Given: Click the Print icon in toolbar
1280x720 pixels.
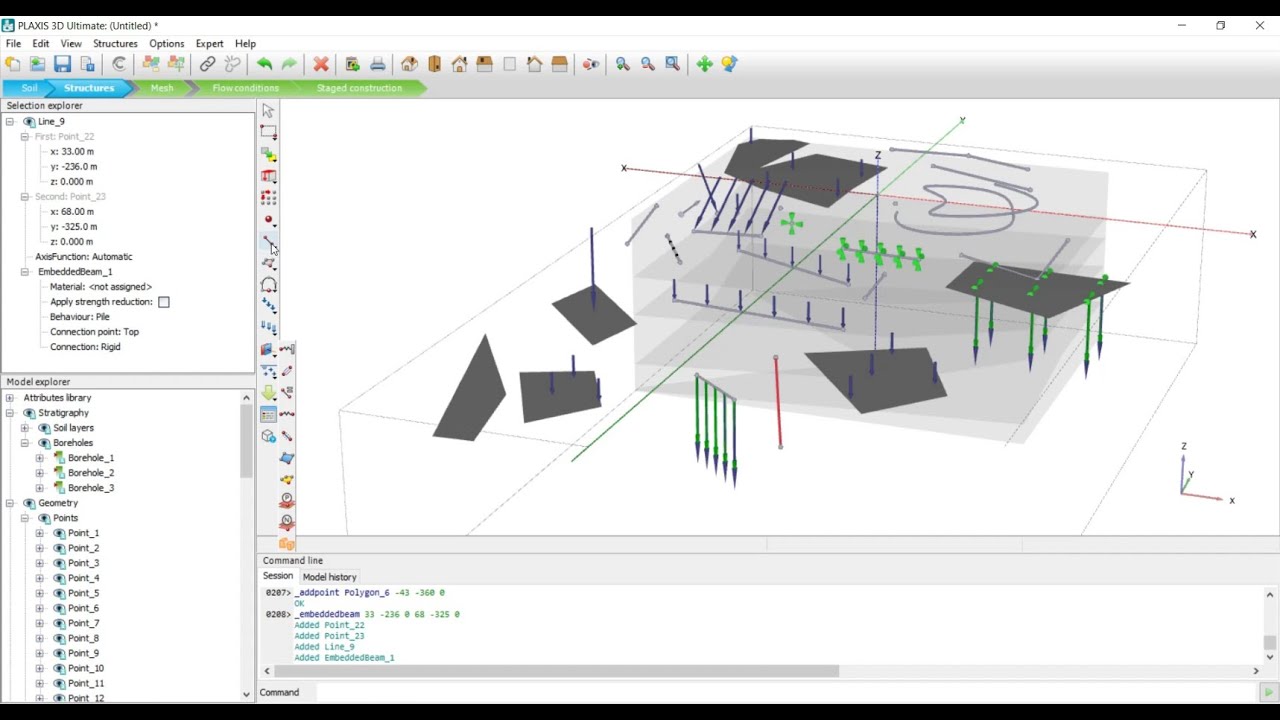Looking at the screenshot, I should tap(377, 64).
